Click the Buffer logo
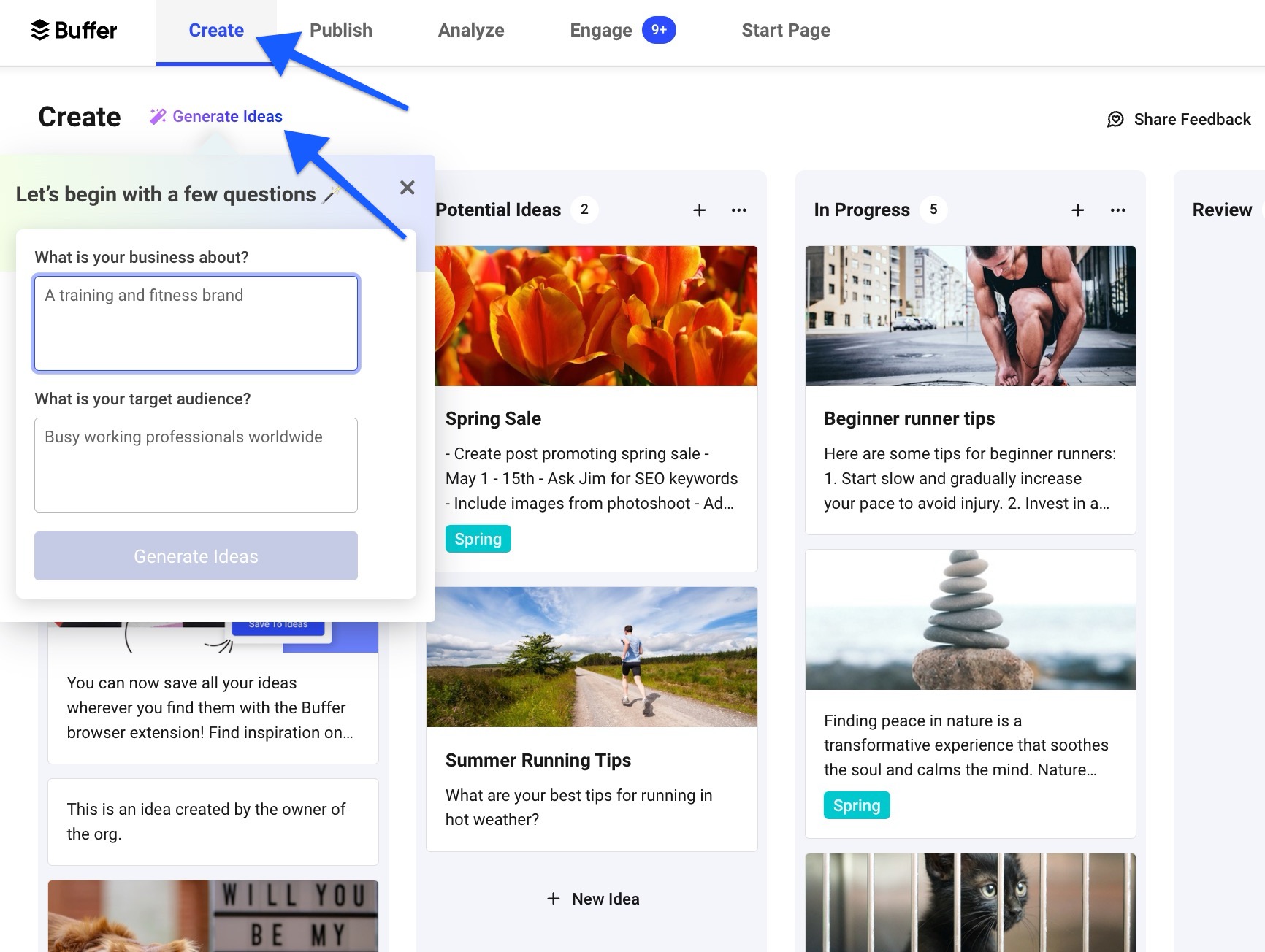The width and height of the screenshot is (1265, 952). (73, 30)
